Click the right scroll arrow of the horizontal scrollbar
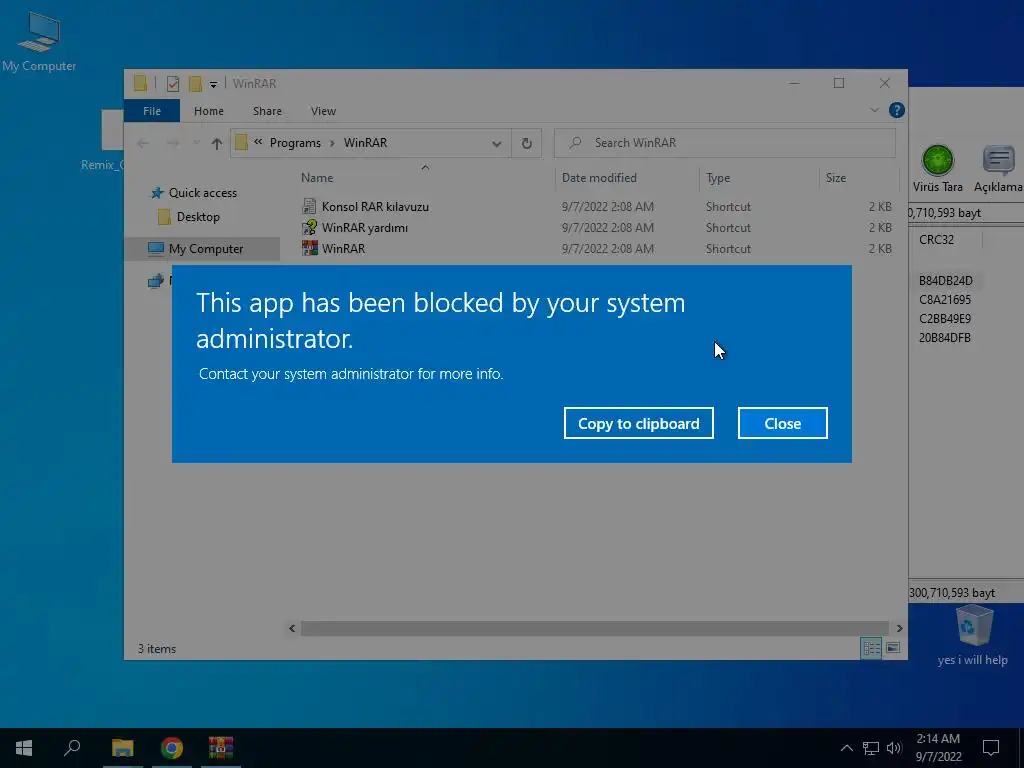 [899, 628]
